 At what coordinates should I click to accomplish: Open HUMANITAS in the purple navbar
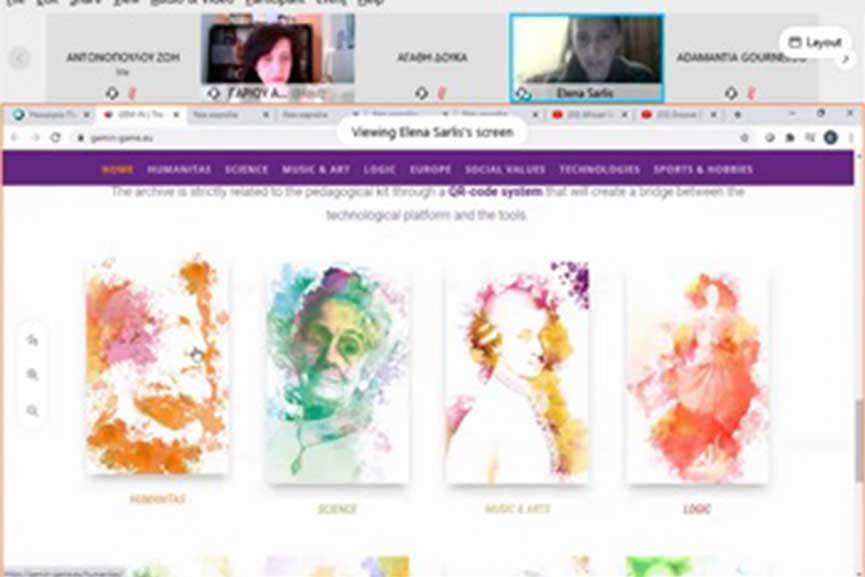click(179, 169)
